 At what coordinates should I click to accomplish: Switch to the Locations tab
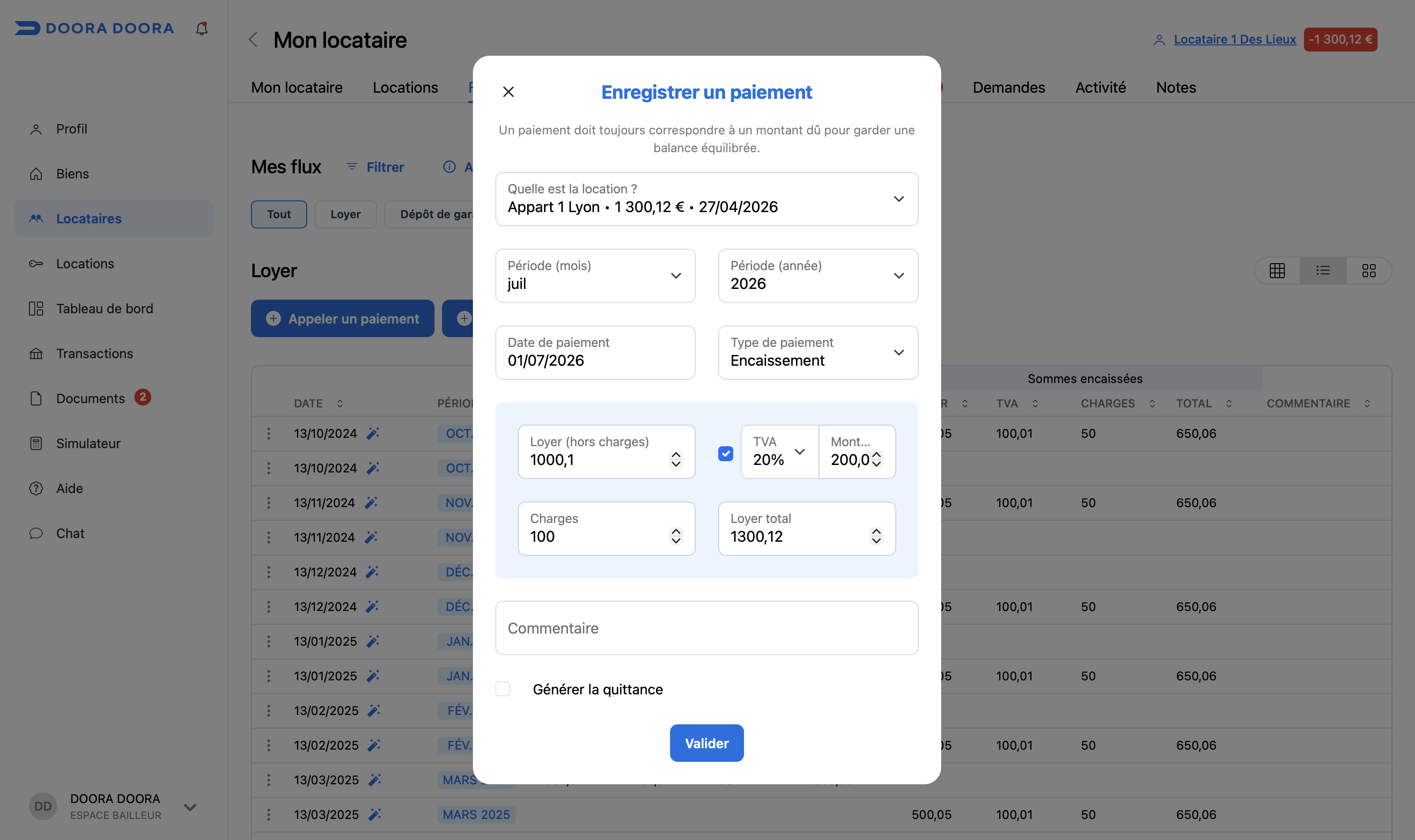coord(405,88)
